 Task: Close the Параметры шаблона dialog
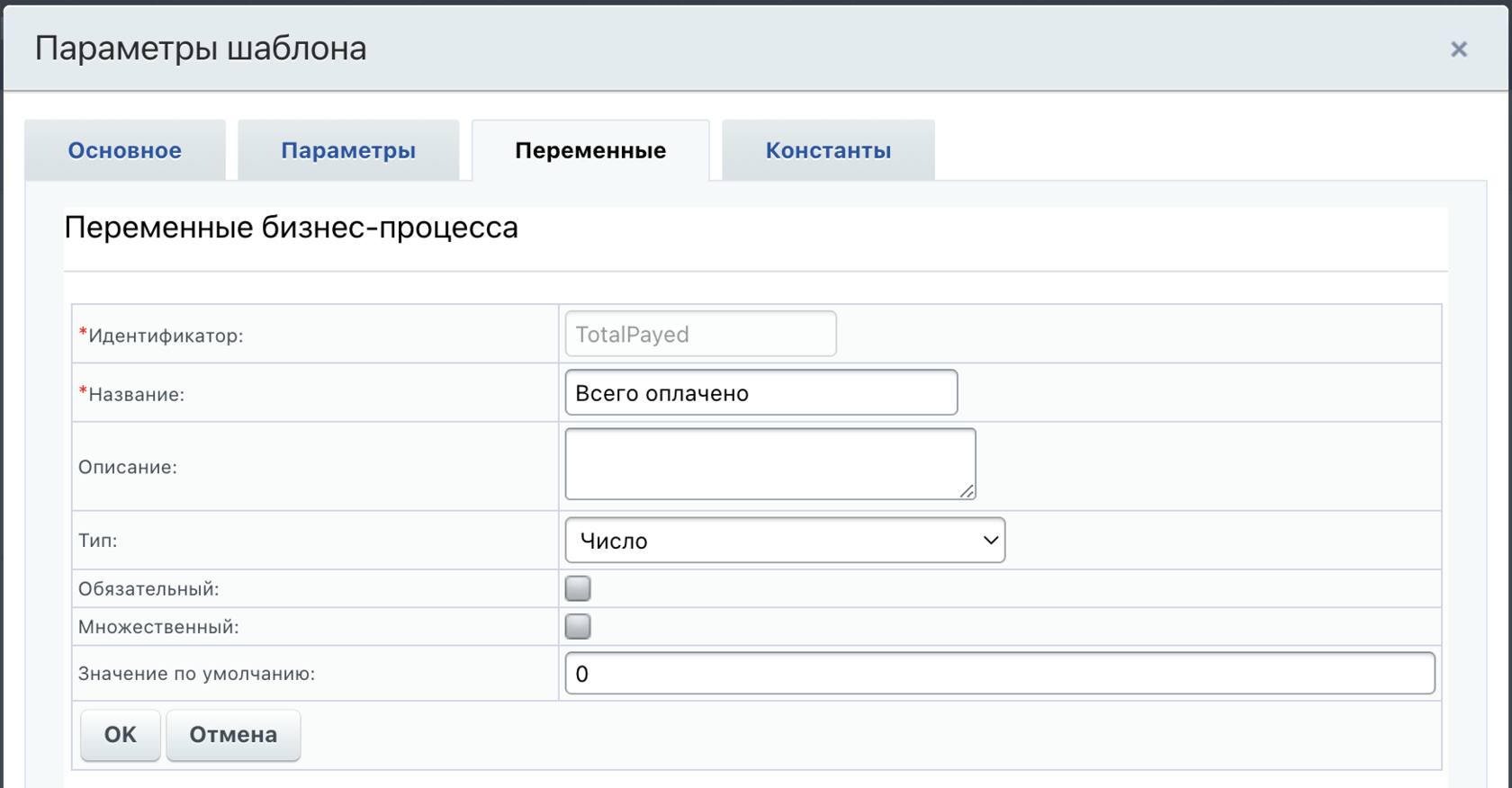(x=1459, y=49)
